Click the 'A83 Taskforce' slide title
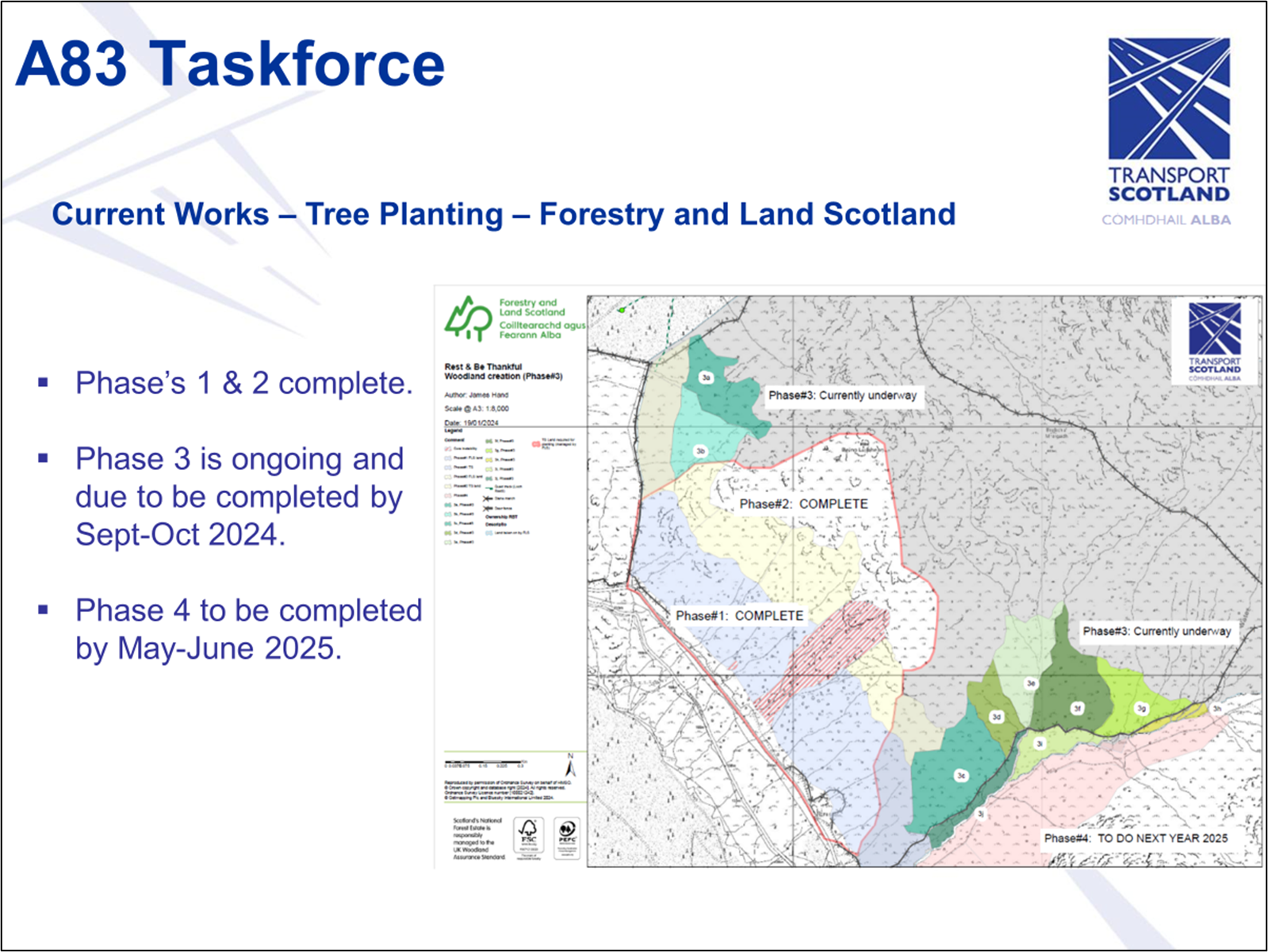Viewport: 1268px width, 952px height. pyautogui.click(x=230, y=63)
